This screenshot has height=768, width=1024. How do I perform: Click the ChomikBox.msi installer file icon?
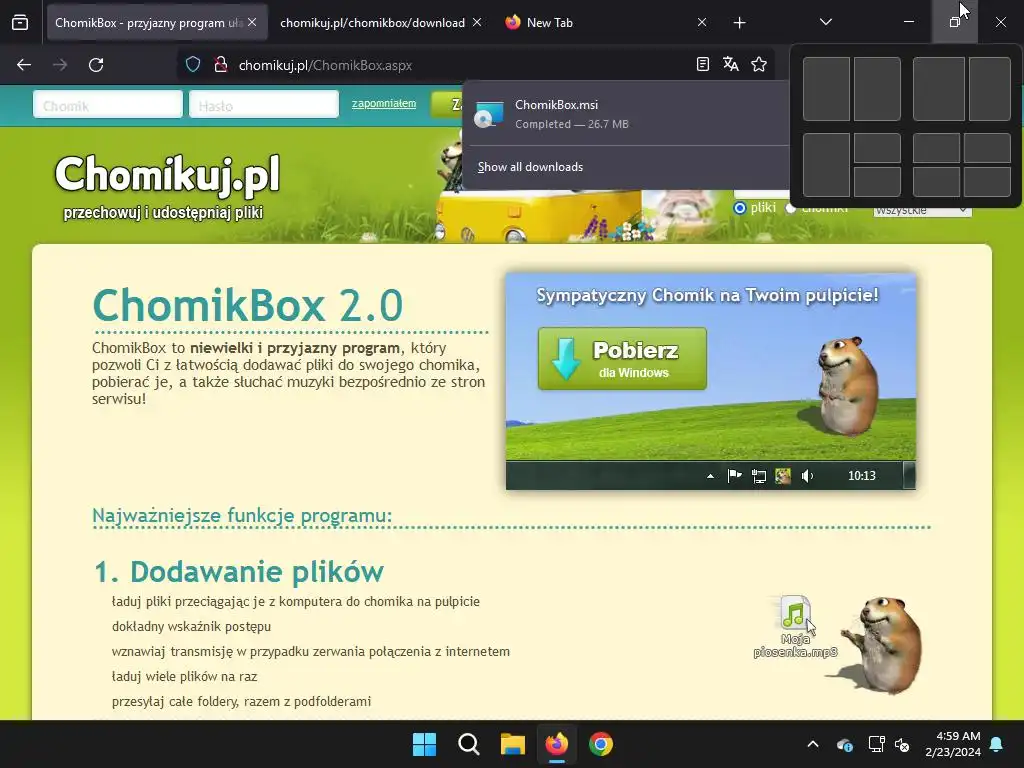489,114
